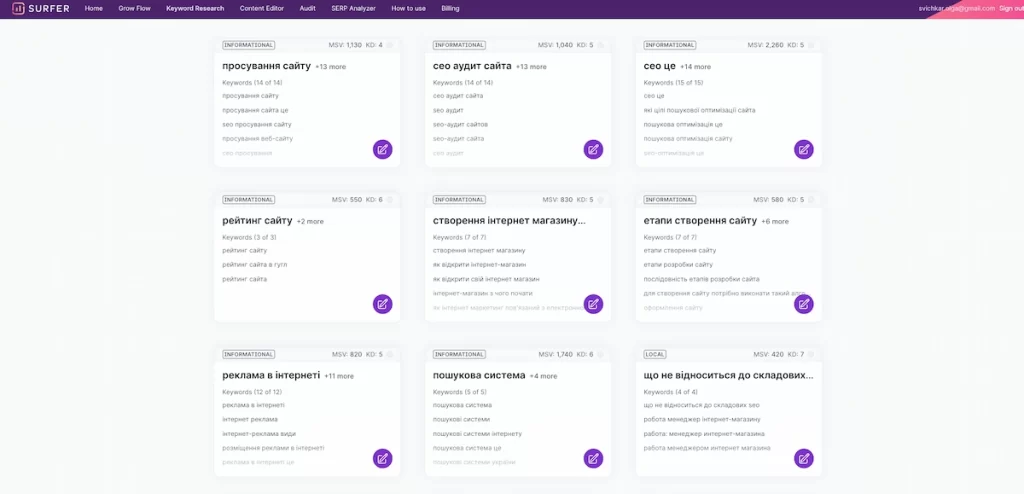
Task: Select the сео це cluster title
Action: 660,66
